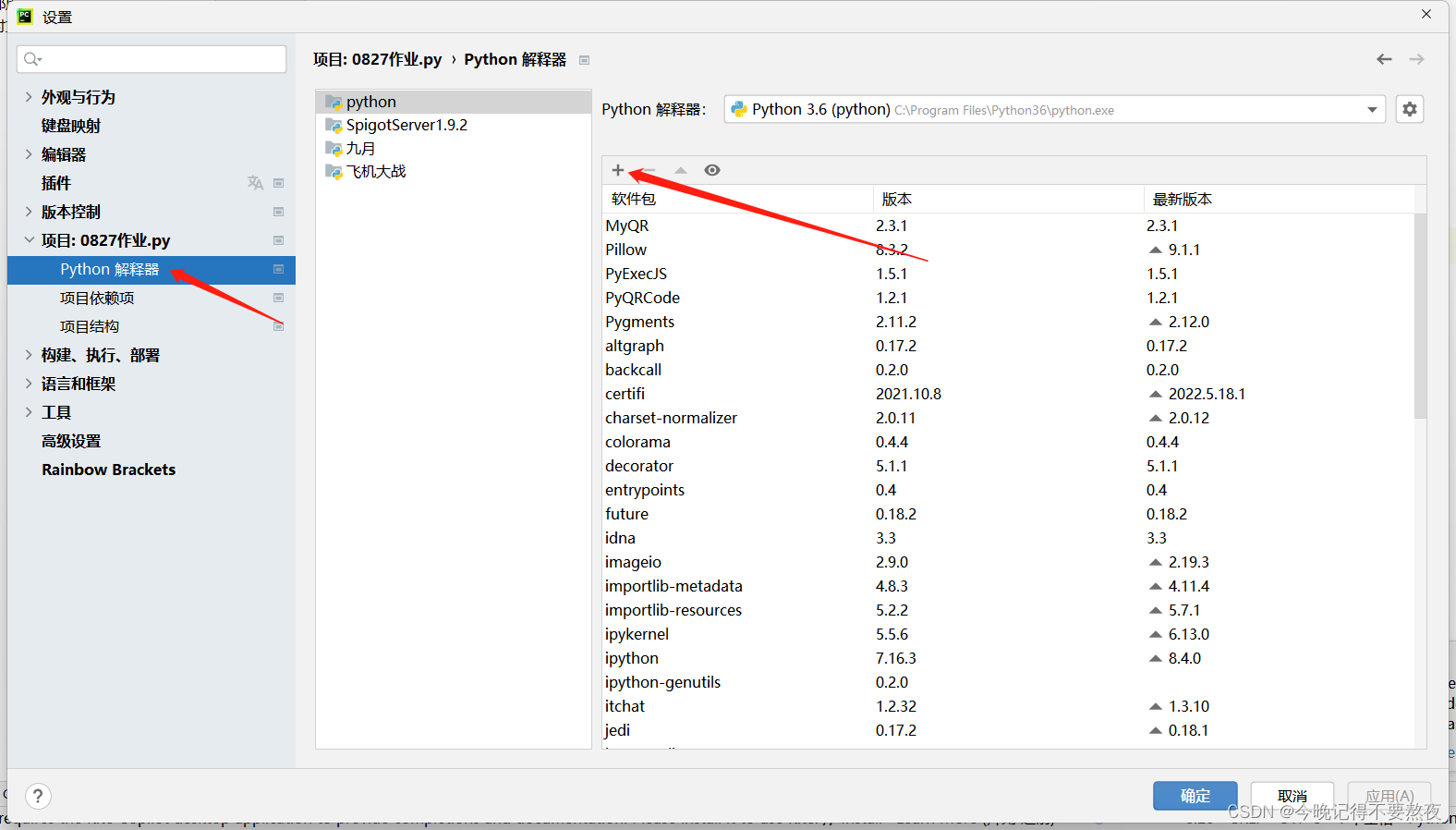
Task: Click the search magnifier icon
Action: 32,59
